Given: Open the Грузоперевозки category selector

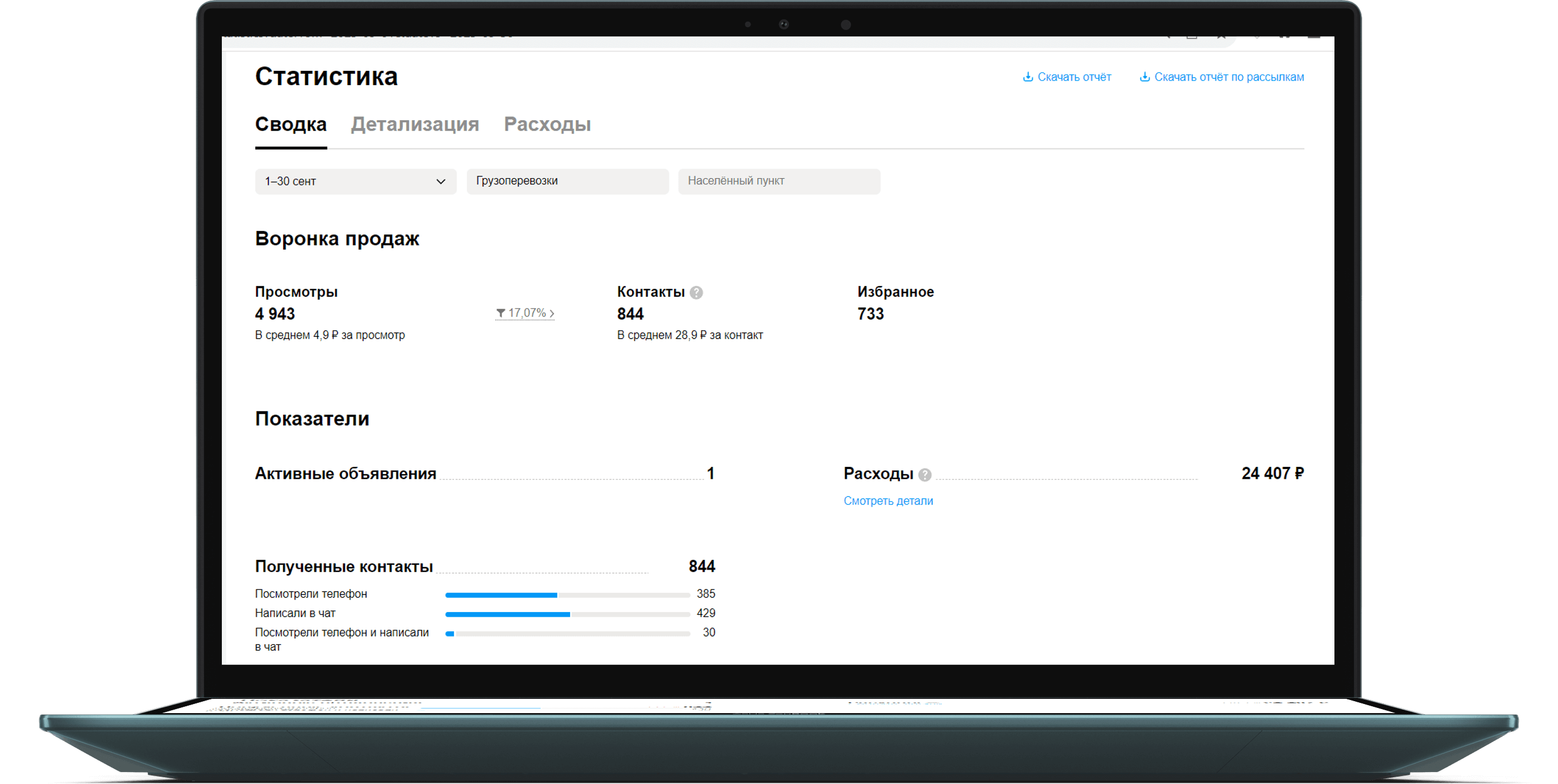Looking at the screenshot, I should (x=567, y=182).
